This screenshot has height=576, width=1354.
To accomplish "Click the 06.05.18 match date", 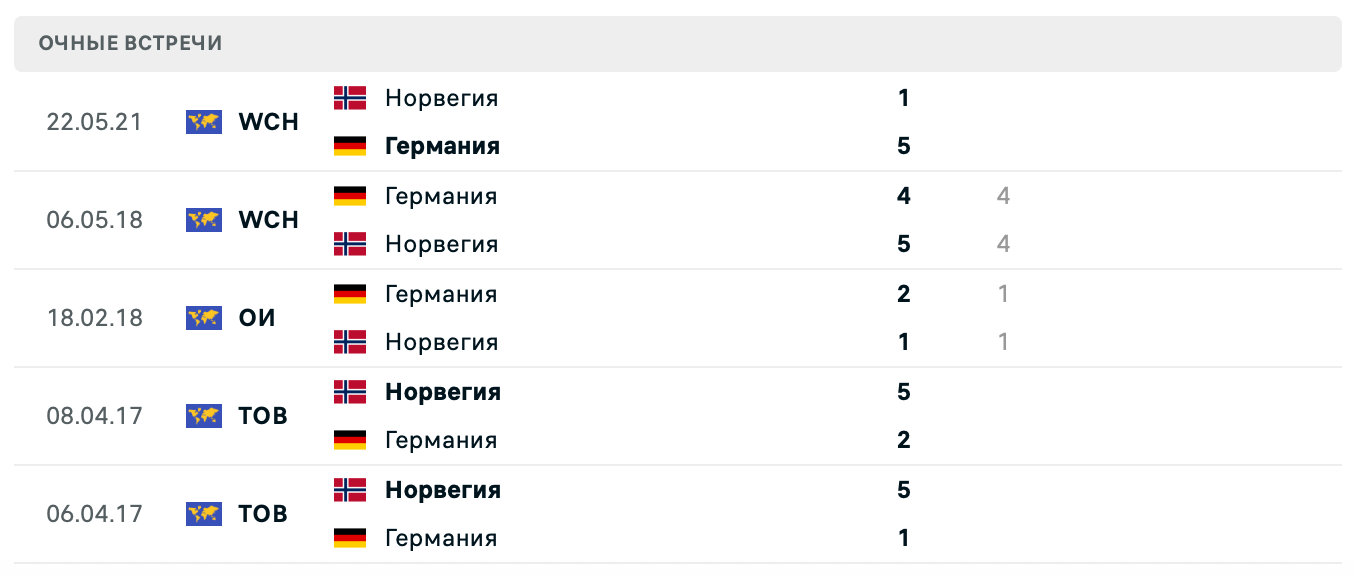I will coord(95,220).
